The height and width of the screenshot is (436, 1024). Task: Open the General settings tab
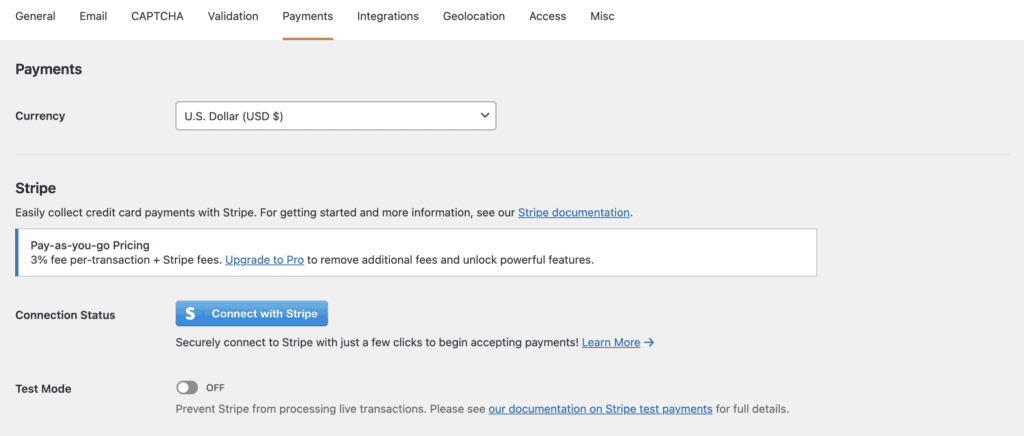pyautogui.click(x=35, y=16)
